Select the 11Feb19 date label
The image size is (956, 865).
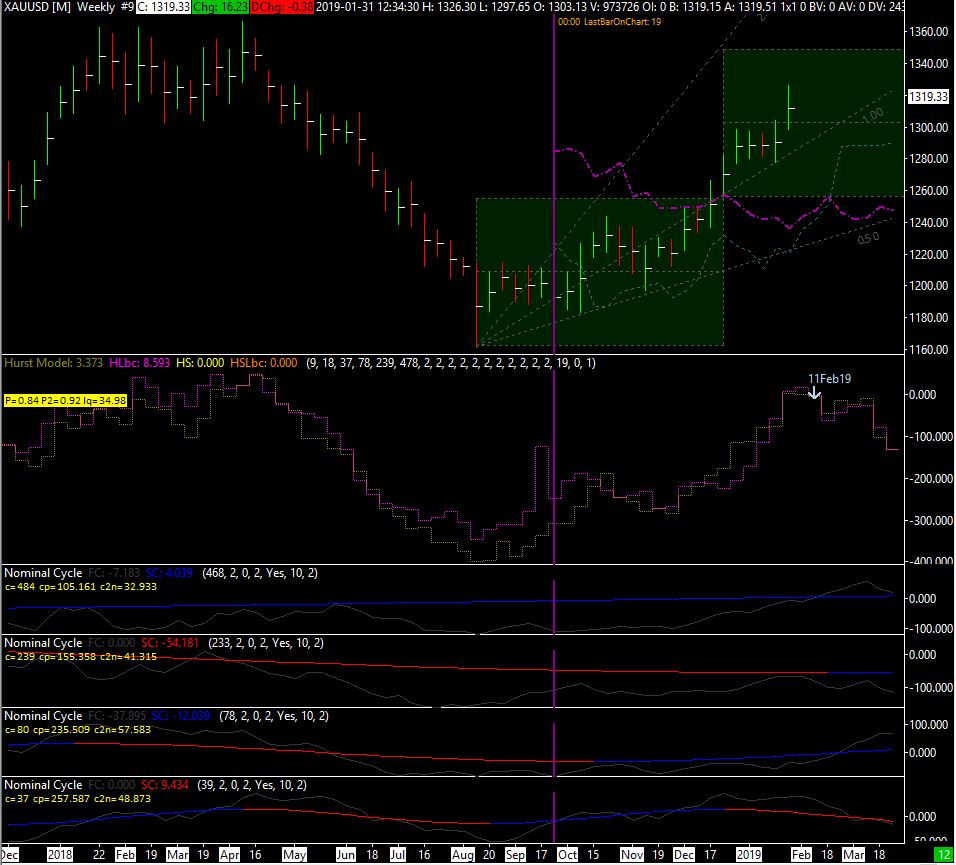[x=829, y=379]
